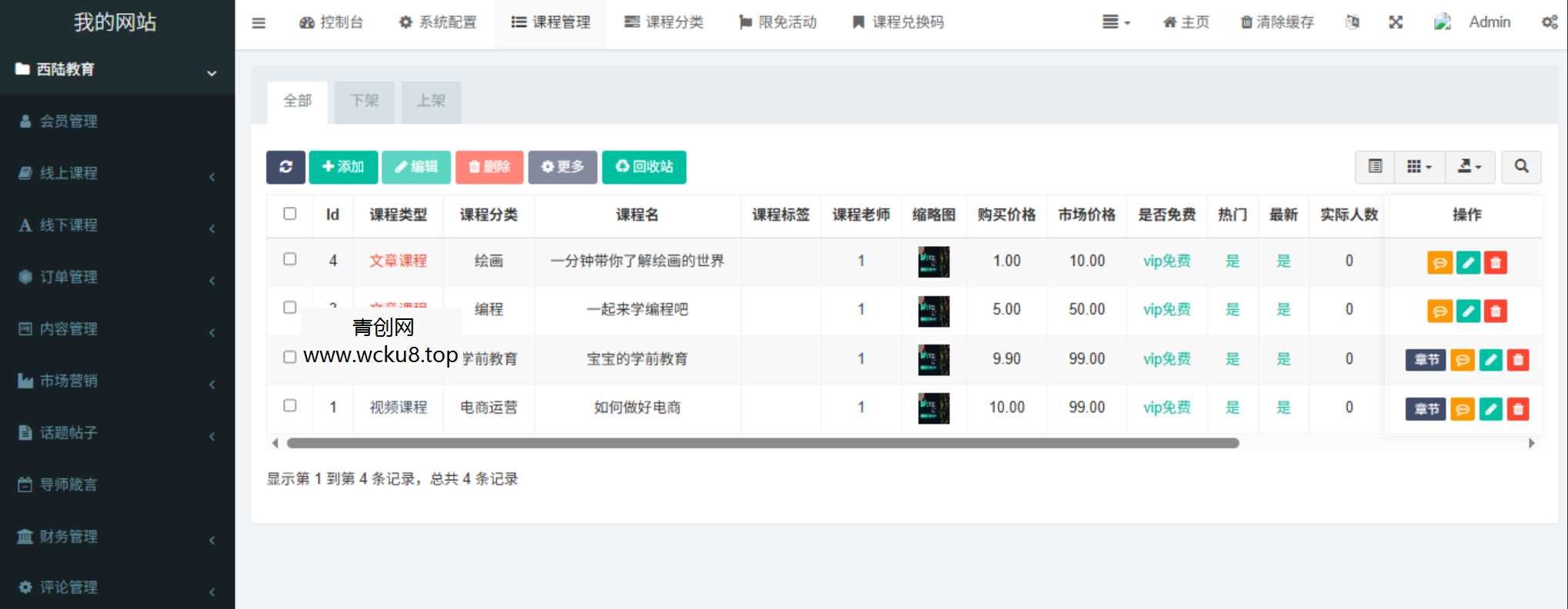Switch to 限免活动 tab
The height and width of the screenshot is (609, 1568).
tap(778, 22)
